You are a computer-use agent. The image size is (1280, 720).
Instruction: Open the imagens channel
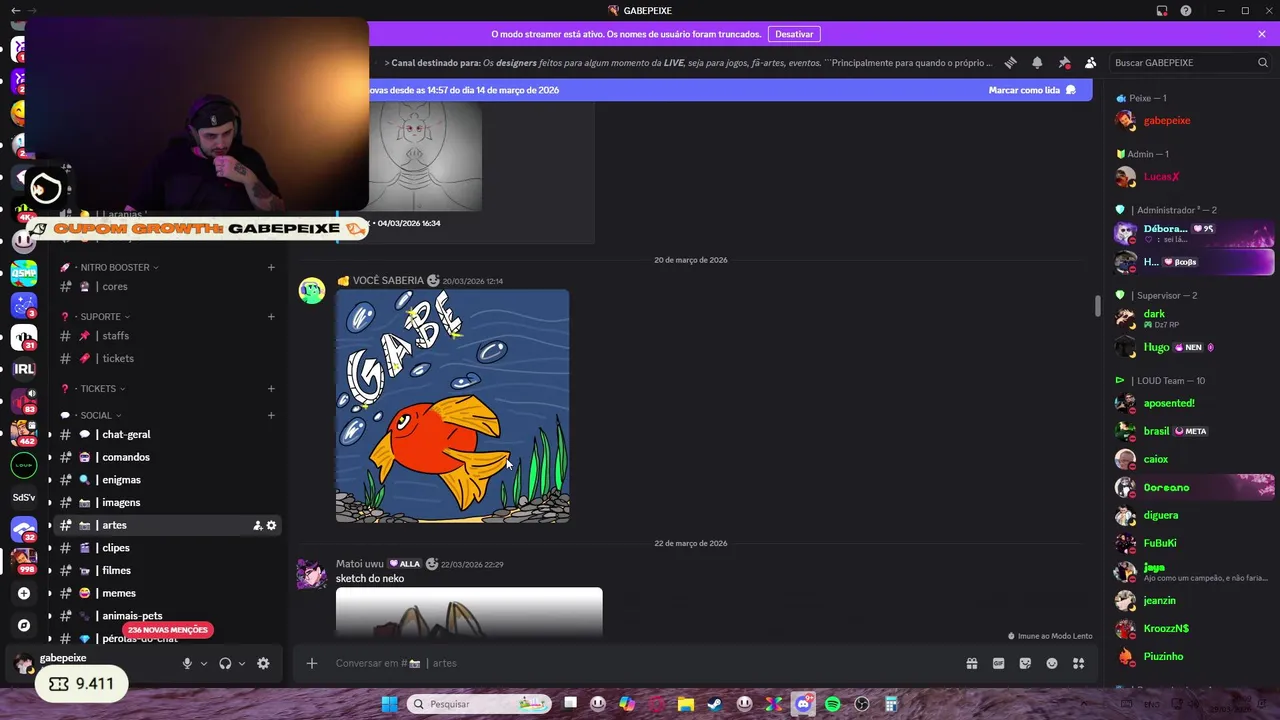click(166, 502)
